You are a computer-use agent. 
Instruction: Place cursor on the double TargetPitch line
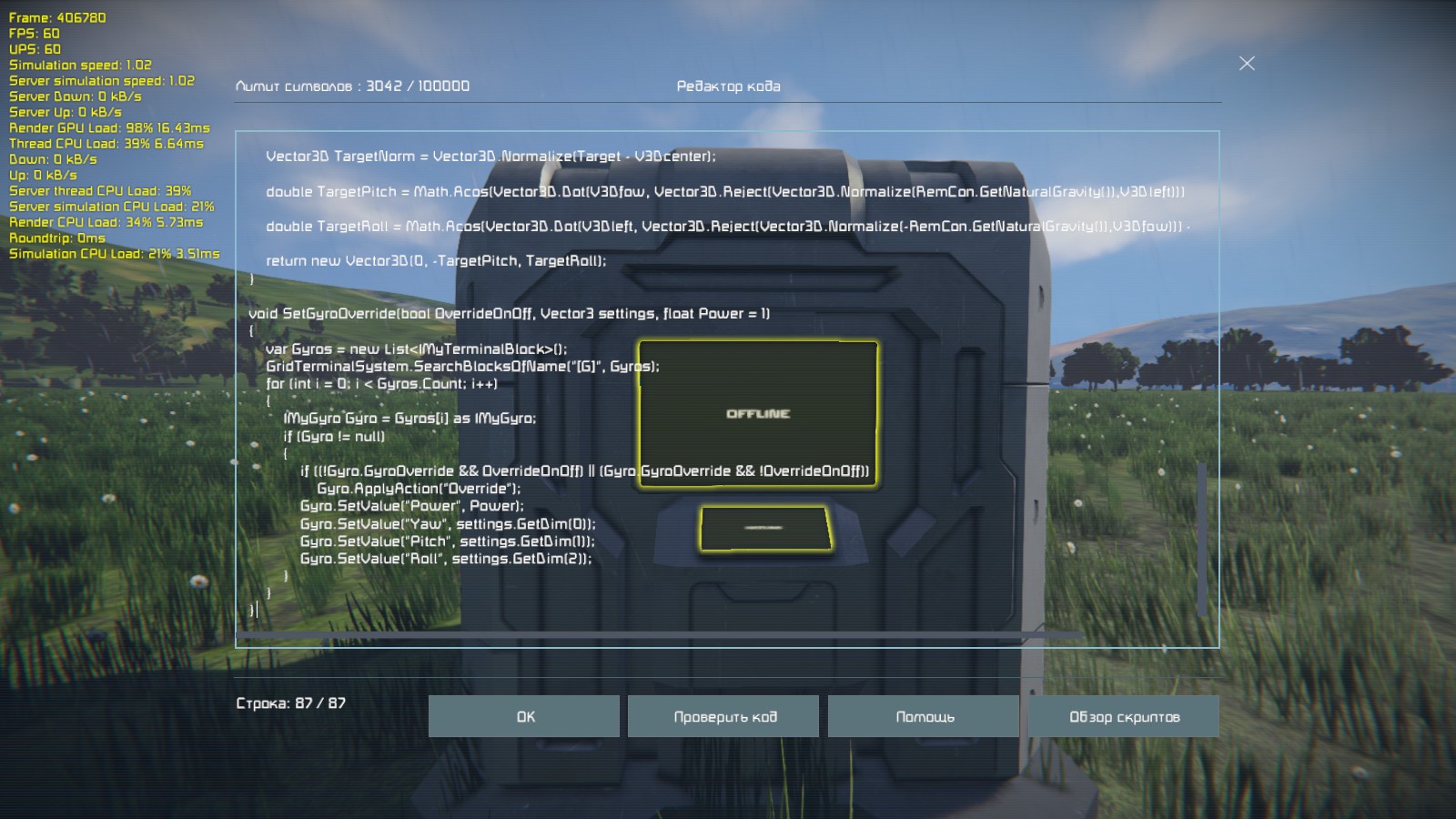[637, 192]
